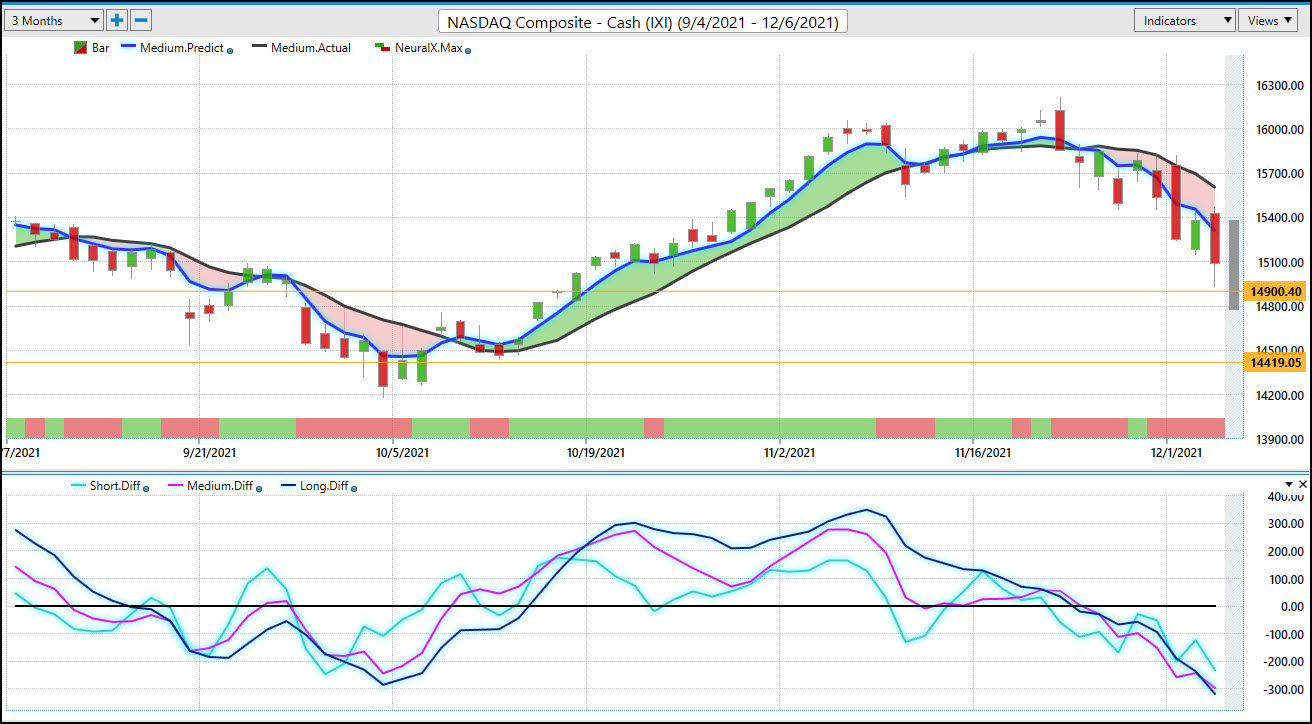
Task: Click the 12/1/2021 date axis label
Action: [1177, 453]
